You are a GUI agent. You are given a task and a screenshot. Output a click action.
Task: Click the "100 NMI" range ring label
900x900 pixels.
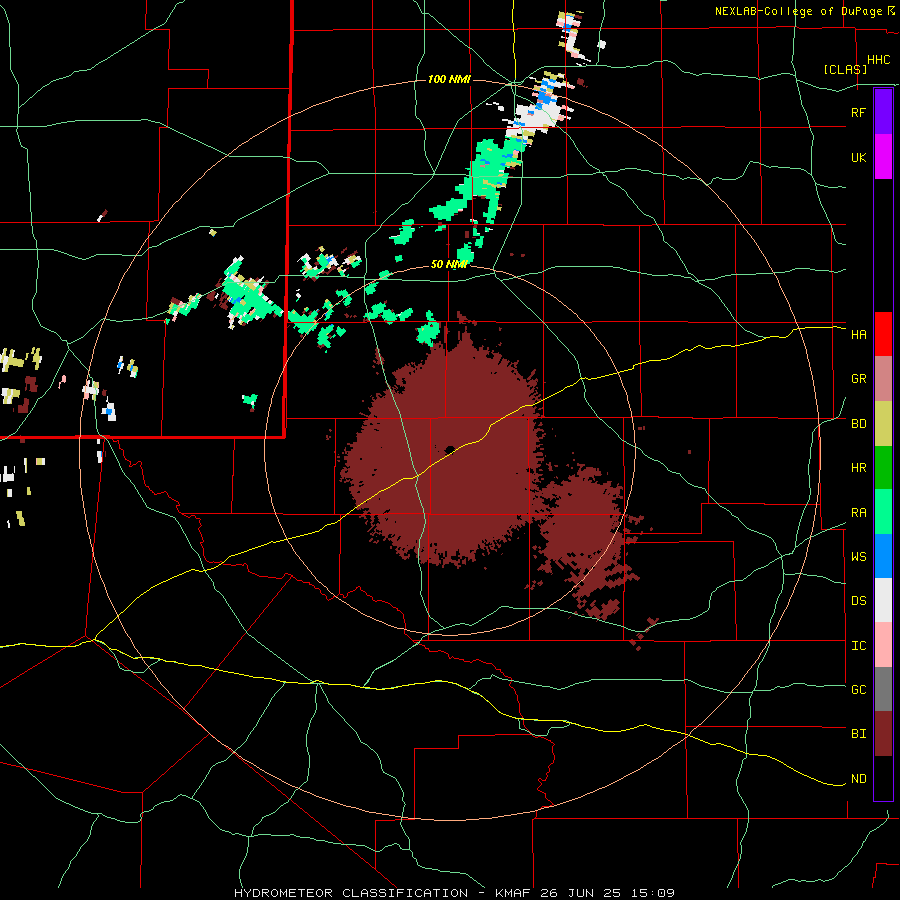(449, 79)
